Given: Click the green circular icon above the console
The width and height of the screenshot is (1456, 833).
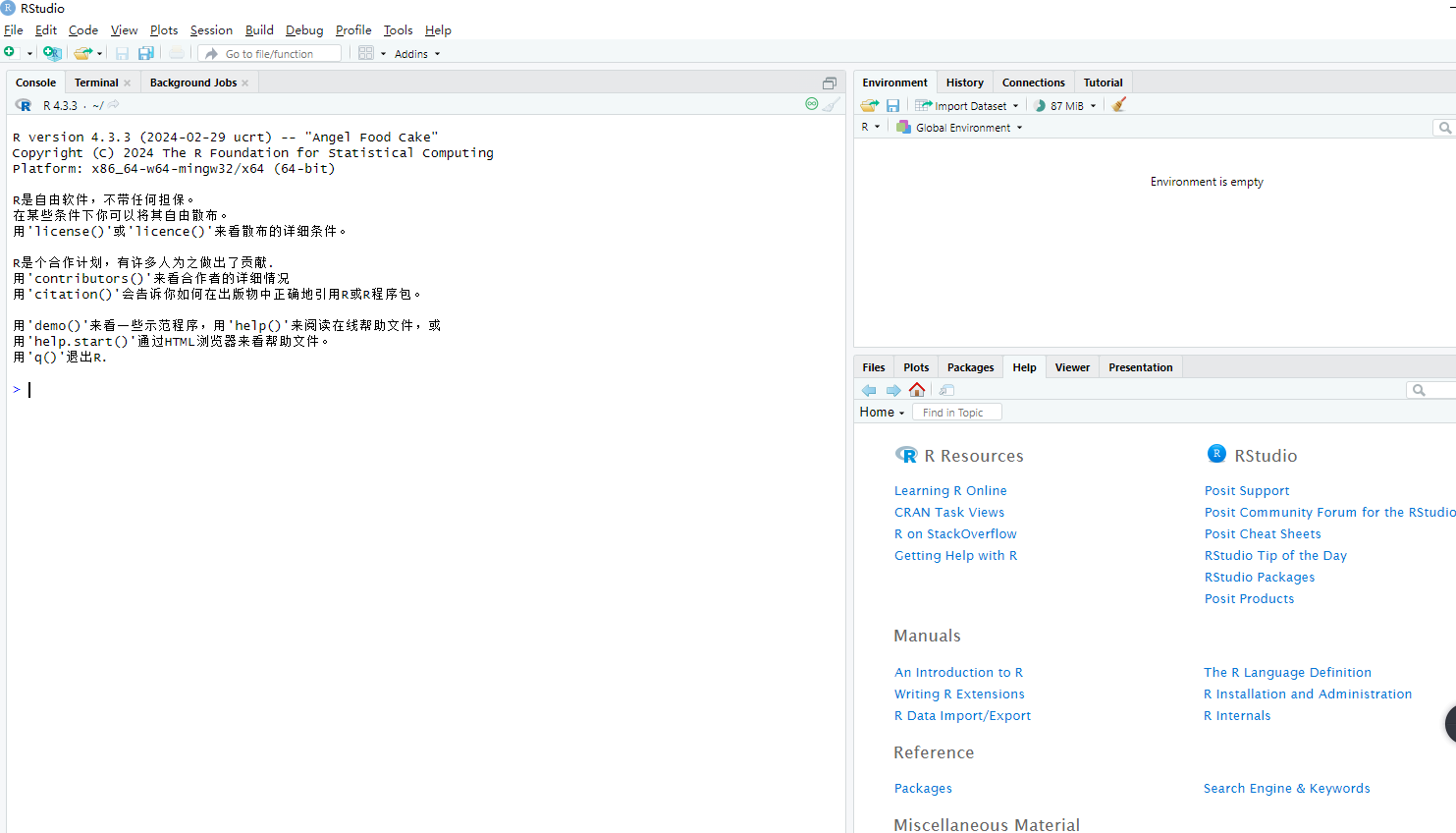Looking at the screenshot, I should 812,103.
